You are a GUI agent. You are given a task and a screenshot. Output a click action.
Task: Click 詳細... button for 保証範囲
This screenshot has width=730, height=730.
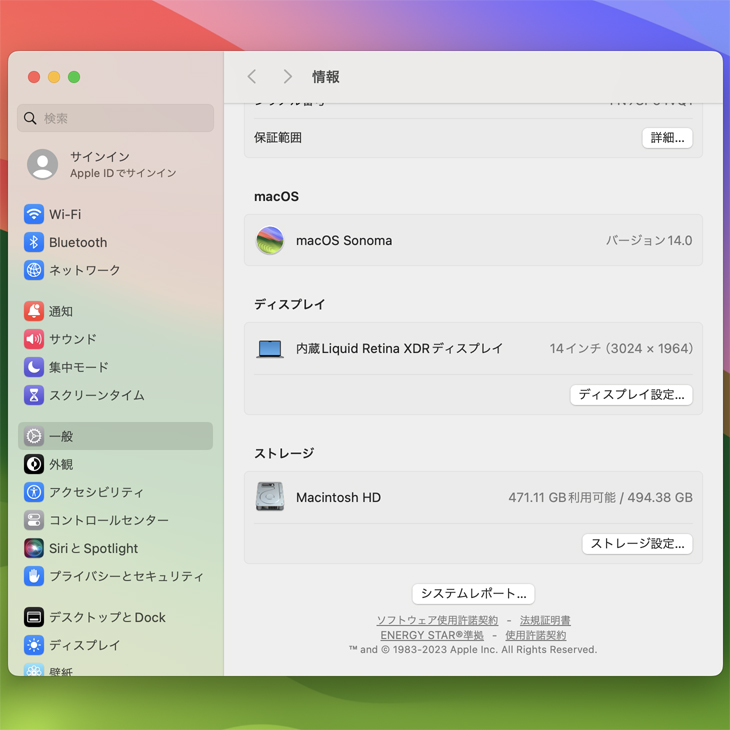[667, 138]
